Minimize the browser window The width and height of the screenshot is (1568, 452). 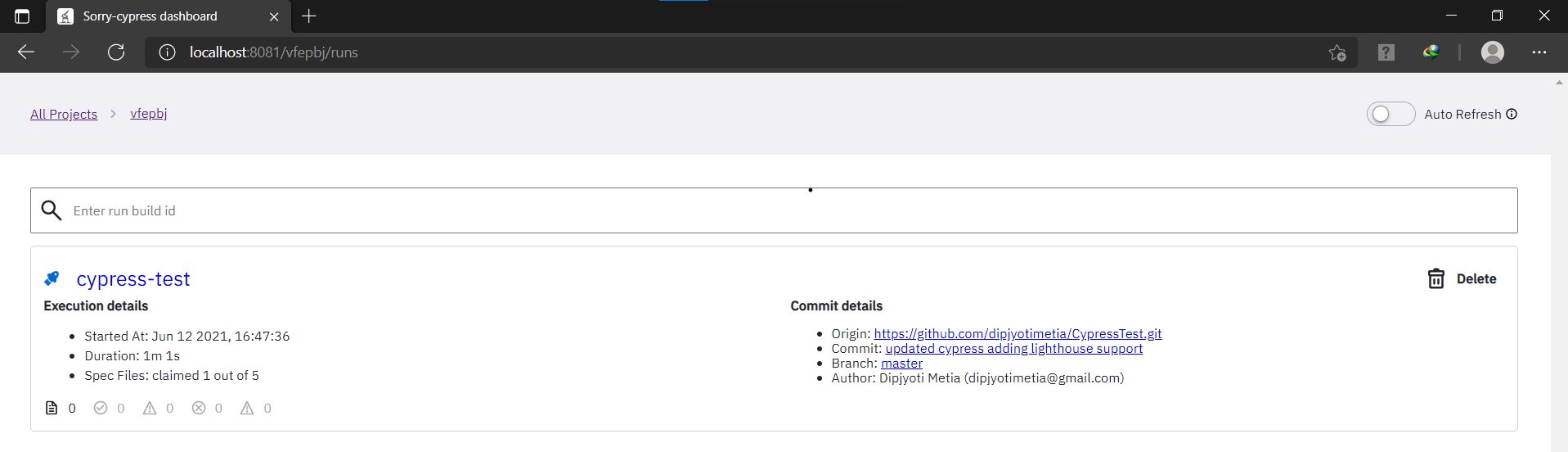click(1452, 16)
